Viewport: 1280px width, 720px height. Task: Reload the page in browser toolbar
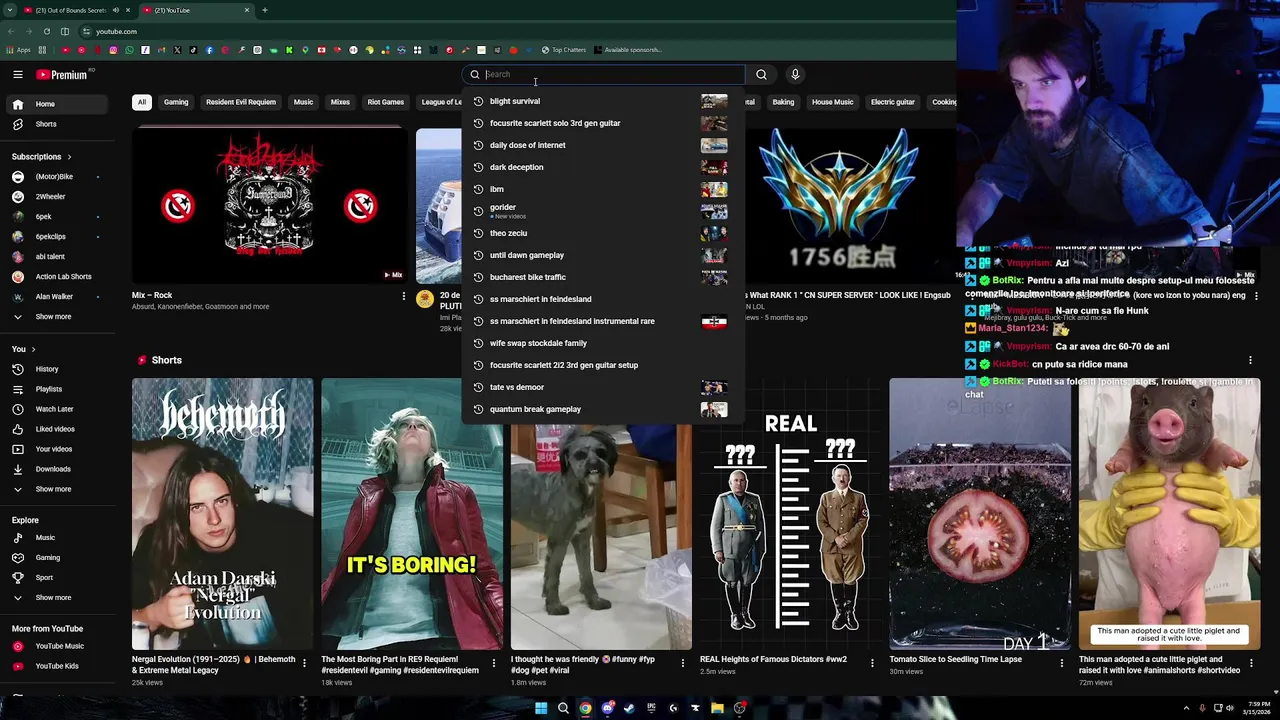[46, 31]
